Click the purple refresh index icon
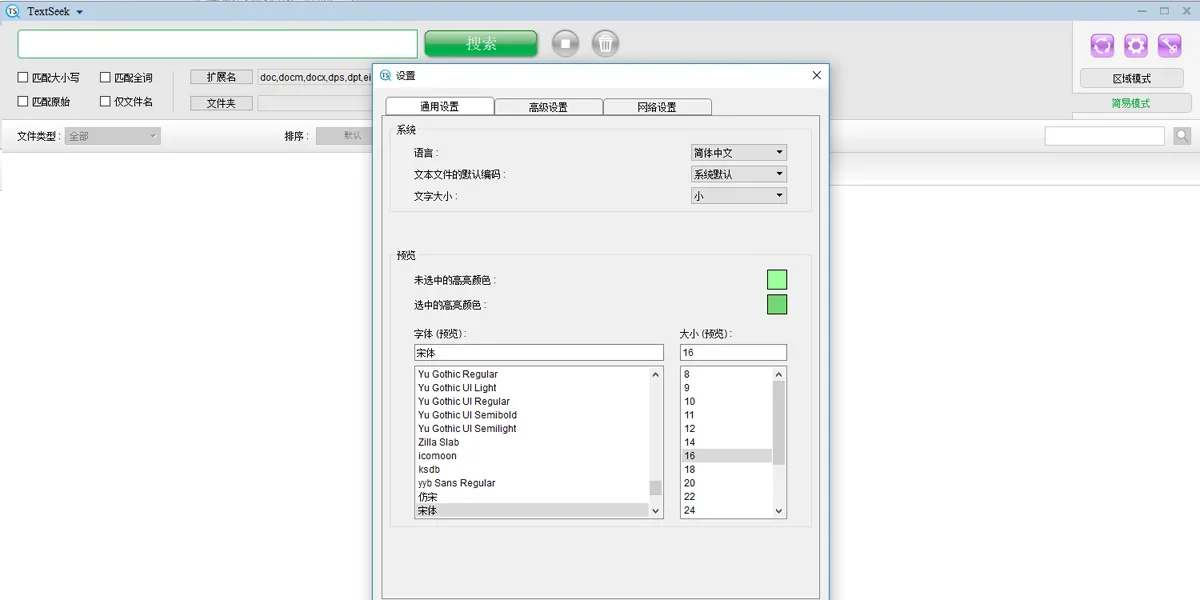 click(x=1102, y=45)
